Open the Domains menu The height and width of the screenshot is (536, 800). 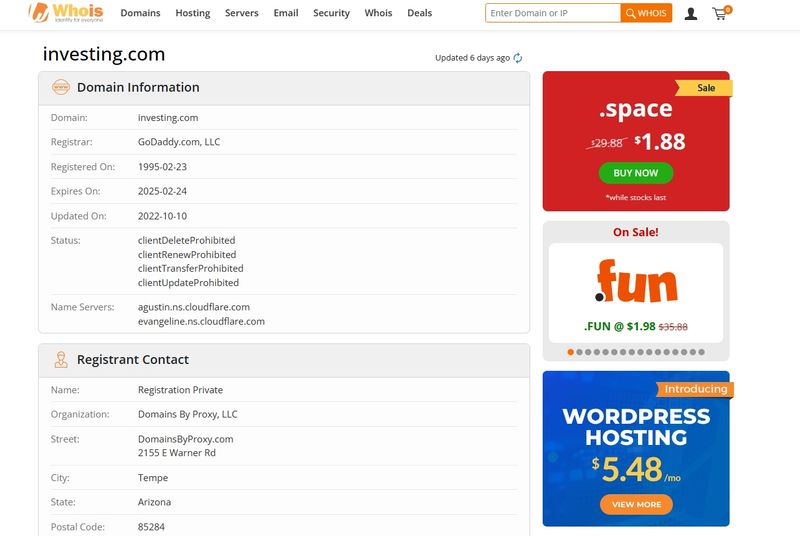tap(140, 13)
